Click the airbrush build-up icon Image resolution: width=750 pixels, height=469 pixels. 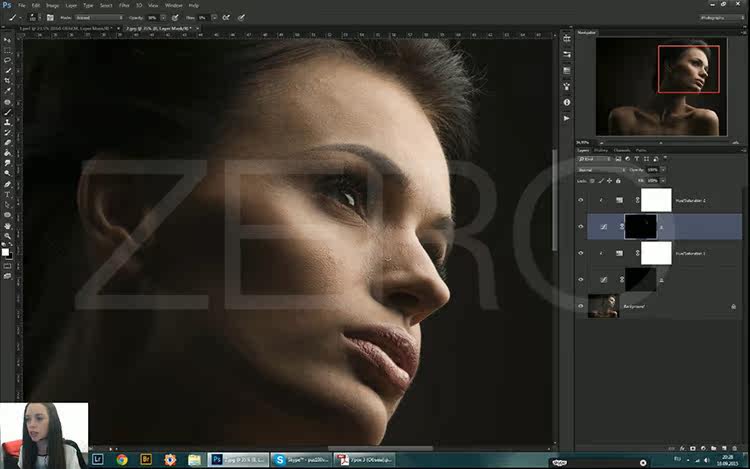tap(226, 18)
